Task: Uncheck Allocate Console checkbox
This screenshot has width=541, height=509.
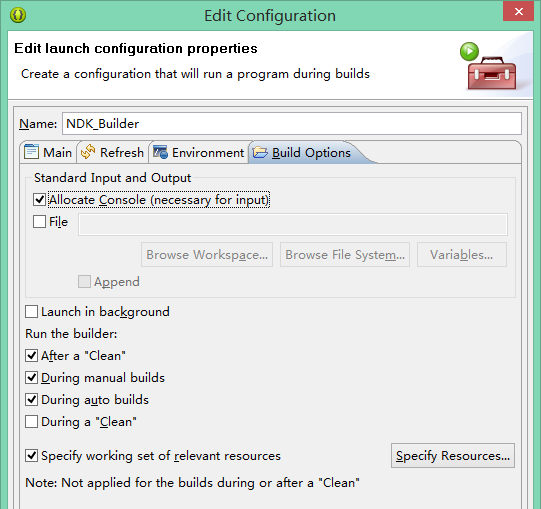Action: tap(39, 199)
